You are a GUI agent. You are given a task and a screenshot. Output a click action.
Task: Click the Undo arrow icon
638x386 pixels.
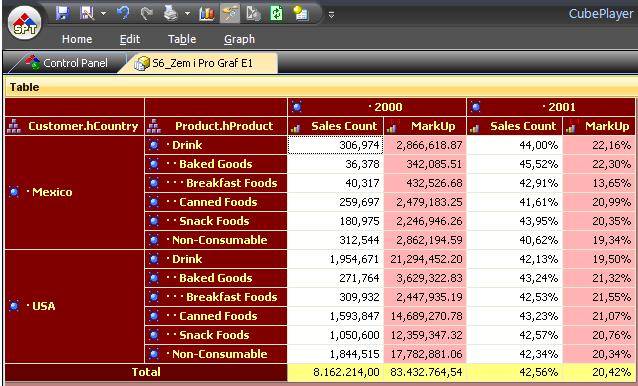(123, 13)
